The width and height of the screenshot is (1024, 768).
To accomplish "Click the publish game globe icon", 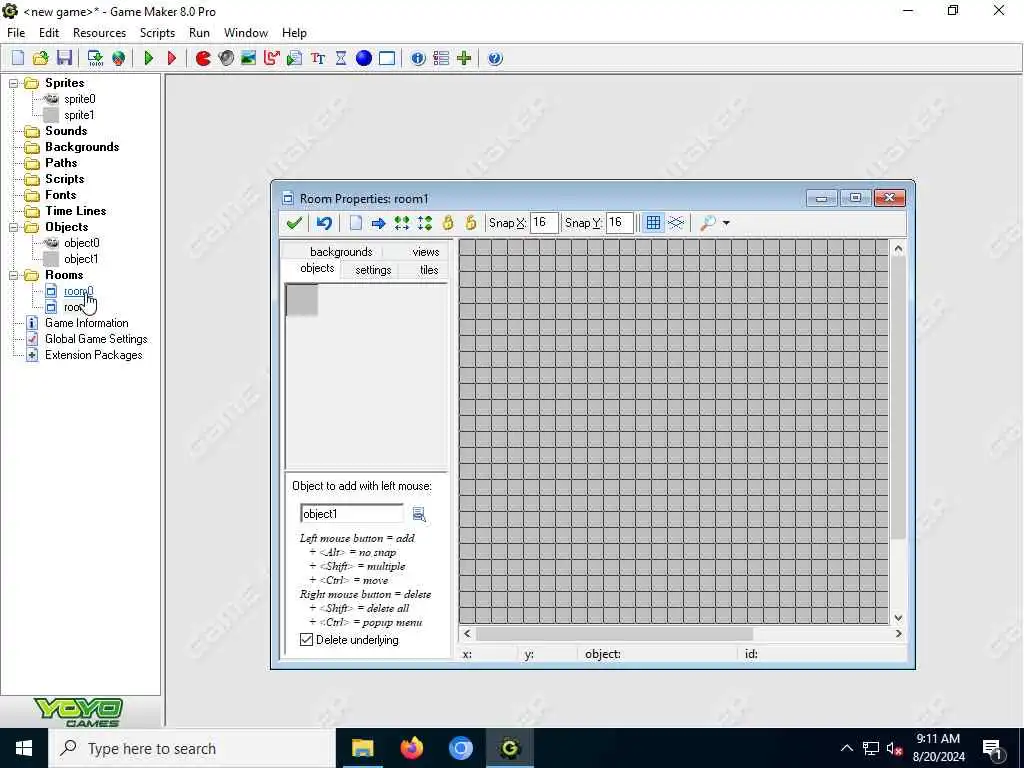I will coord(118,58).
